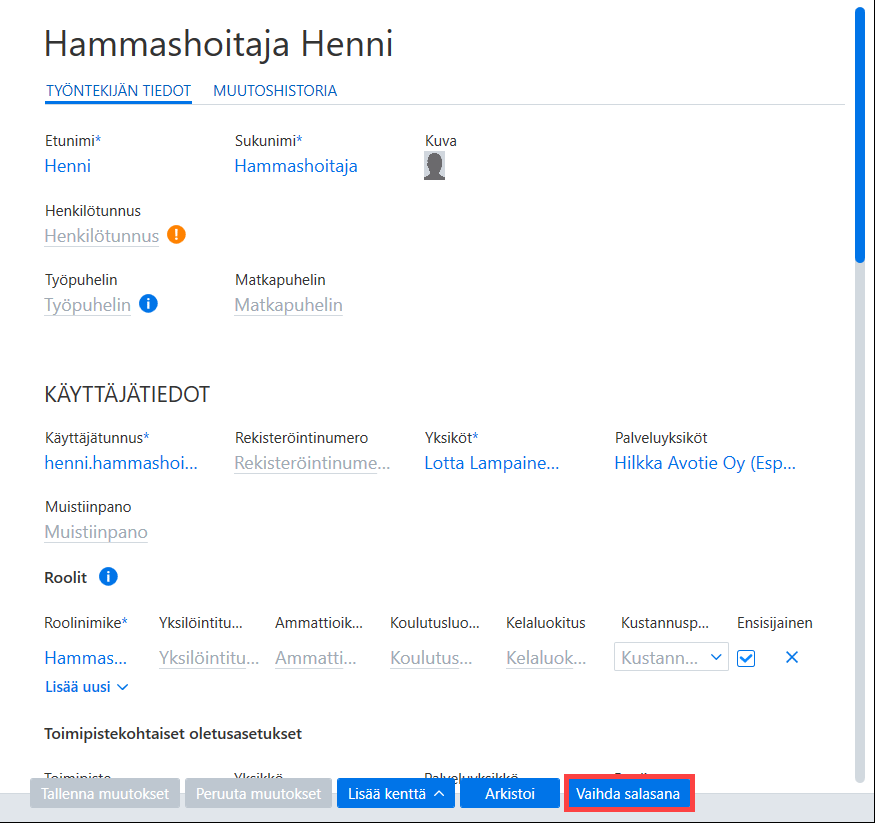Click the Vaihda salasana button
This screenshot has height=823, width=875.
[628, 793]
